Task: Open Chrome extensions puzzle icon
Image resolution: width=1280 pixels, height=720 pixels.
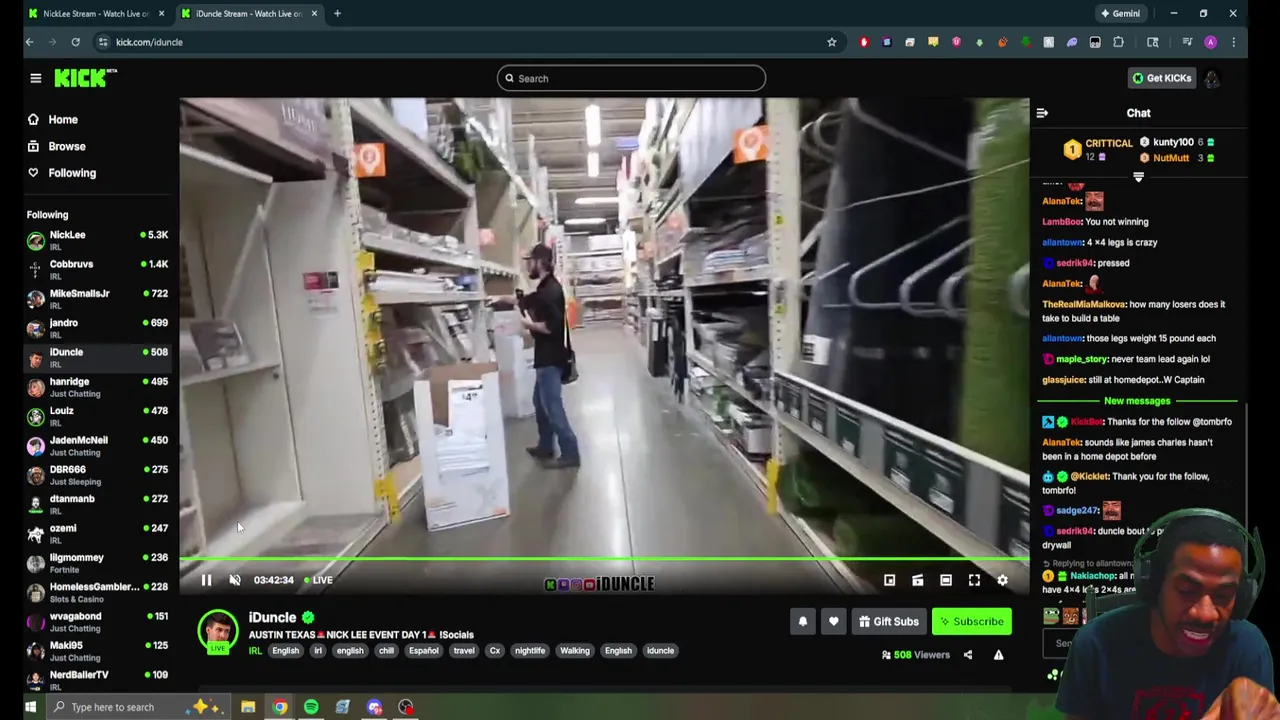Action: [x=1118, y=42]
